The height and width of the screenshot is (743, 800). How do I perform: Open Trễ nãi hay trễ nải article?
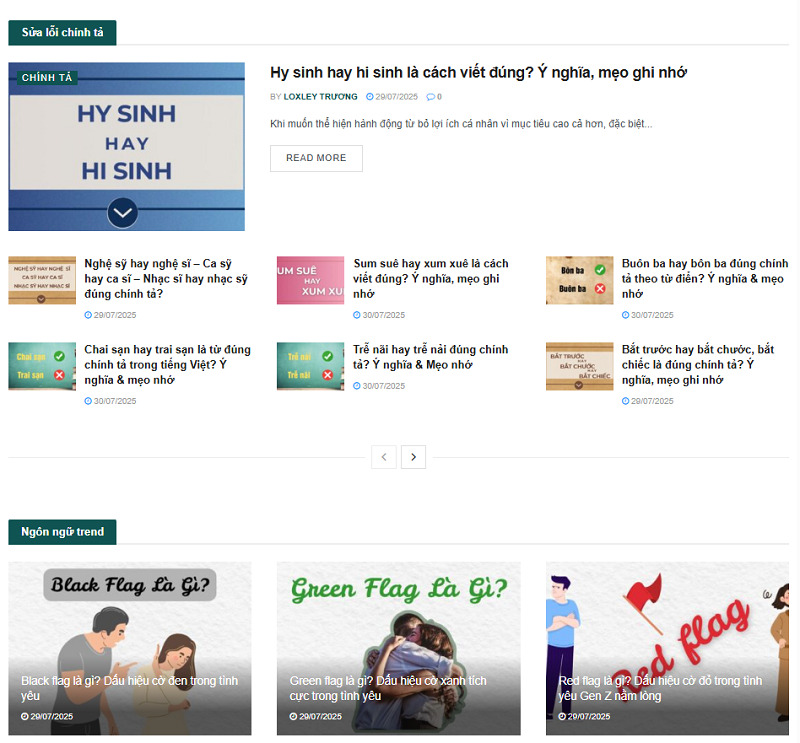pyautogui.click(x=431, y=357)
